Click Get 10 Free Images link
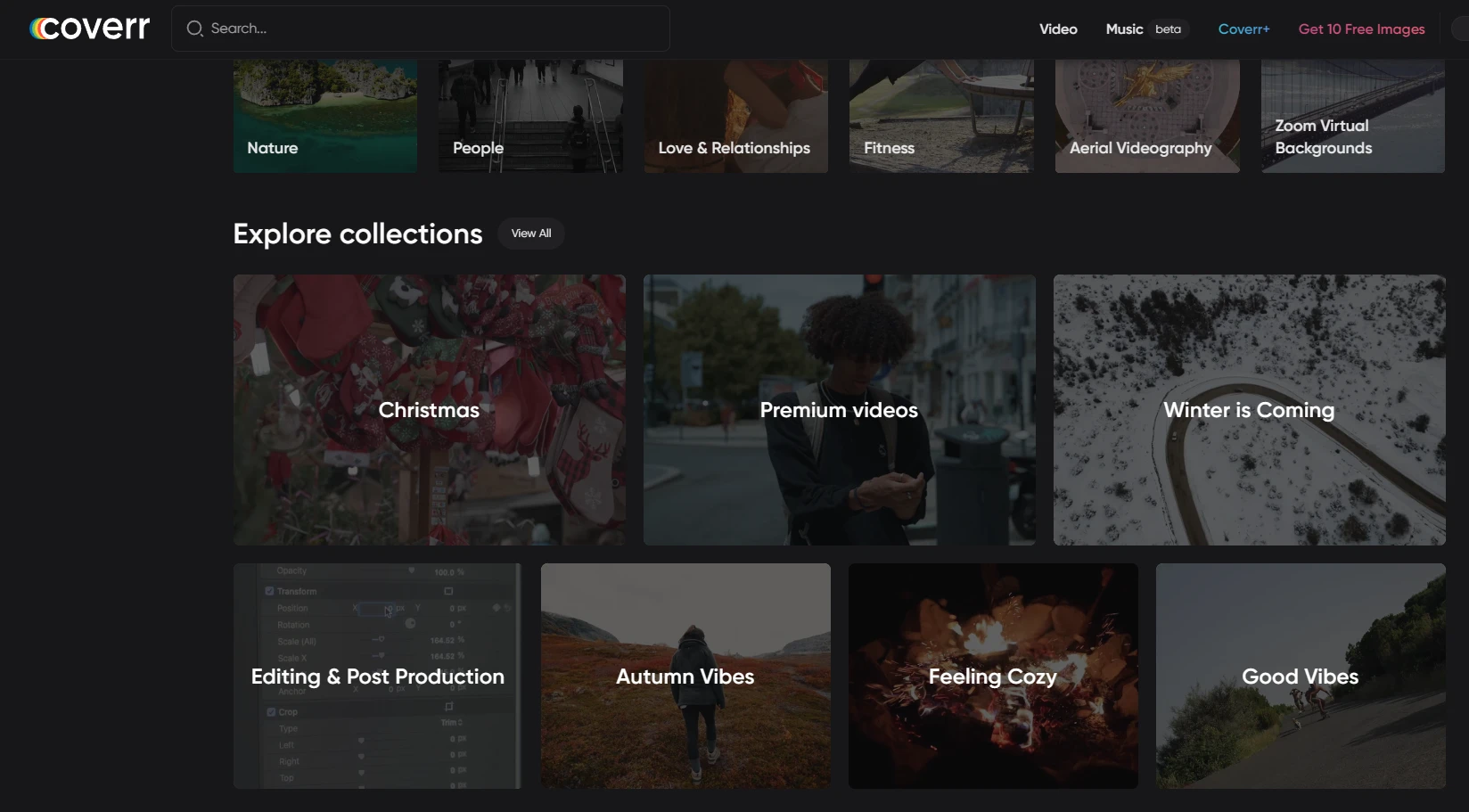This screenshot has width=1469, height=812. click(x=1361, y=29)
